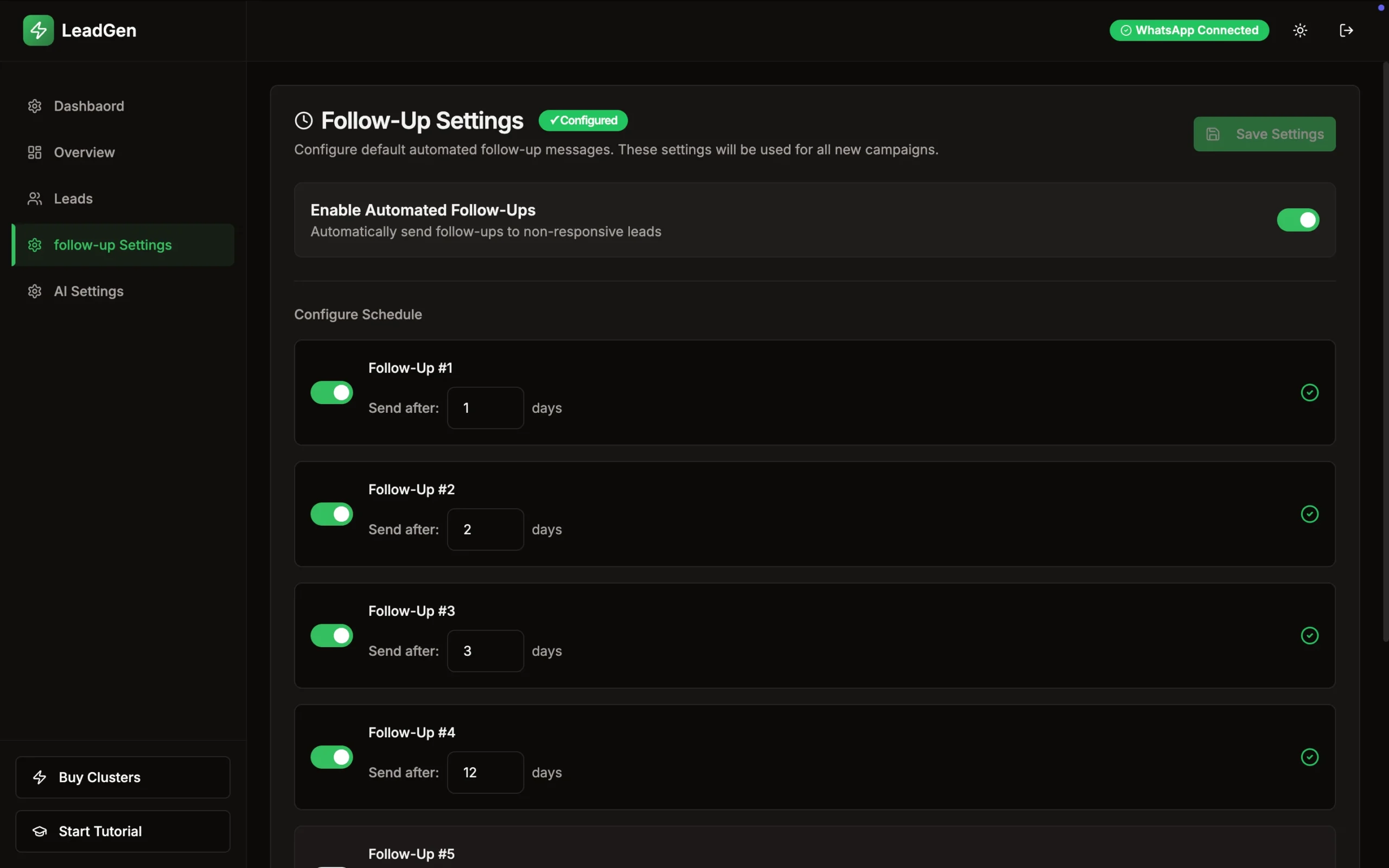Click the Buy Clusters button
The height and width of the screenshot is (868, 1389).
pos(123,777)
